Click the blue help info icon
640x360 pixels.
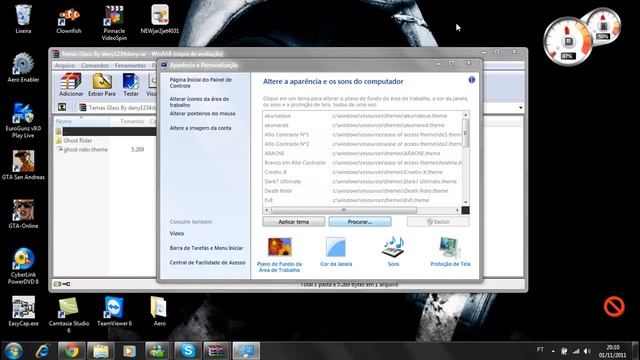coord(471,80)
